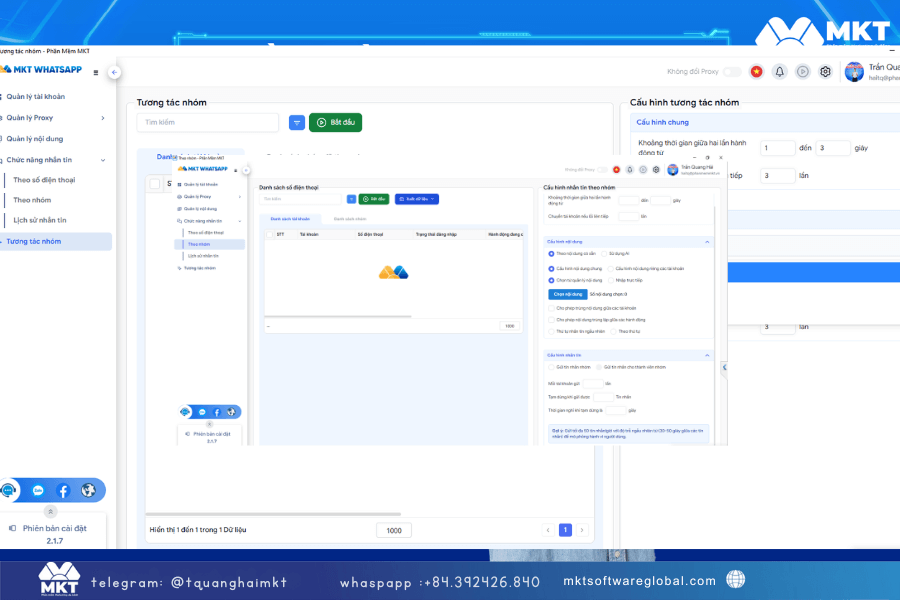Enable Cho phép trùng nội dung giữa các tài khoản checkbox
This screenshot has height=600, width=900.
(551, 308)
